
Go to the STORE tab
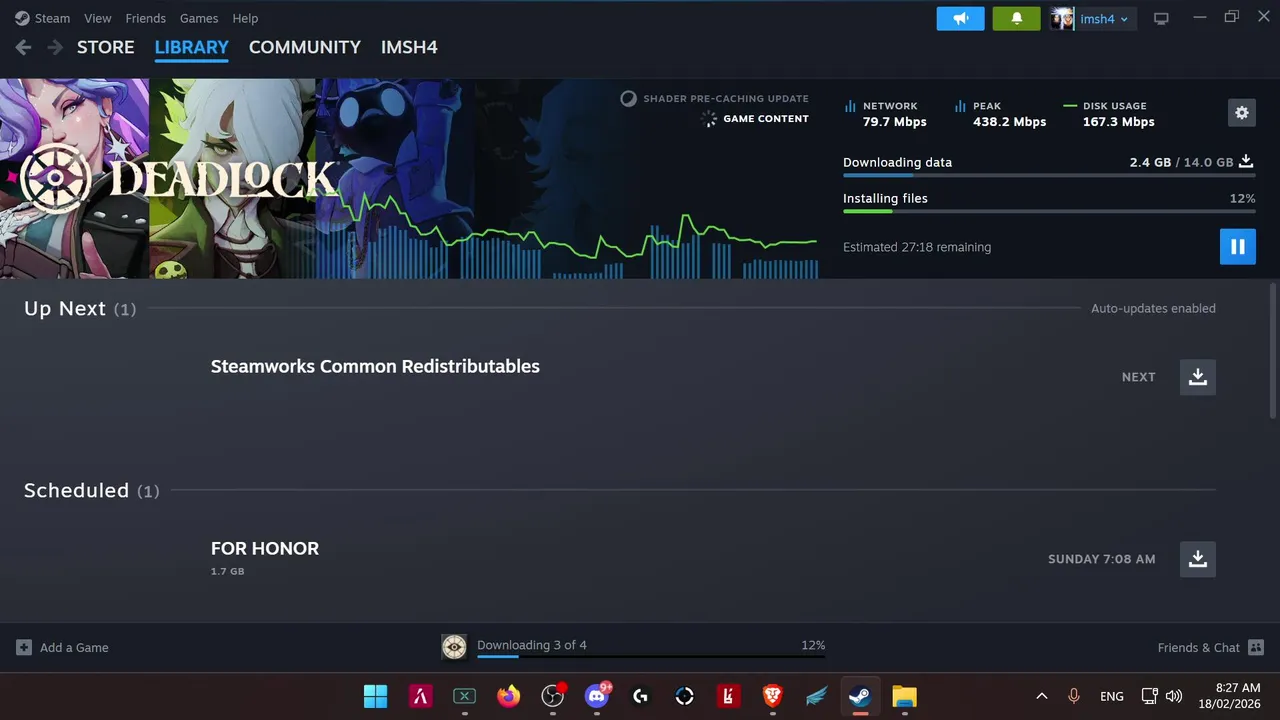click(106, 47)
